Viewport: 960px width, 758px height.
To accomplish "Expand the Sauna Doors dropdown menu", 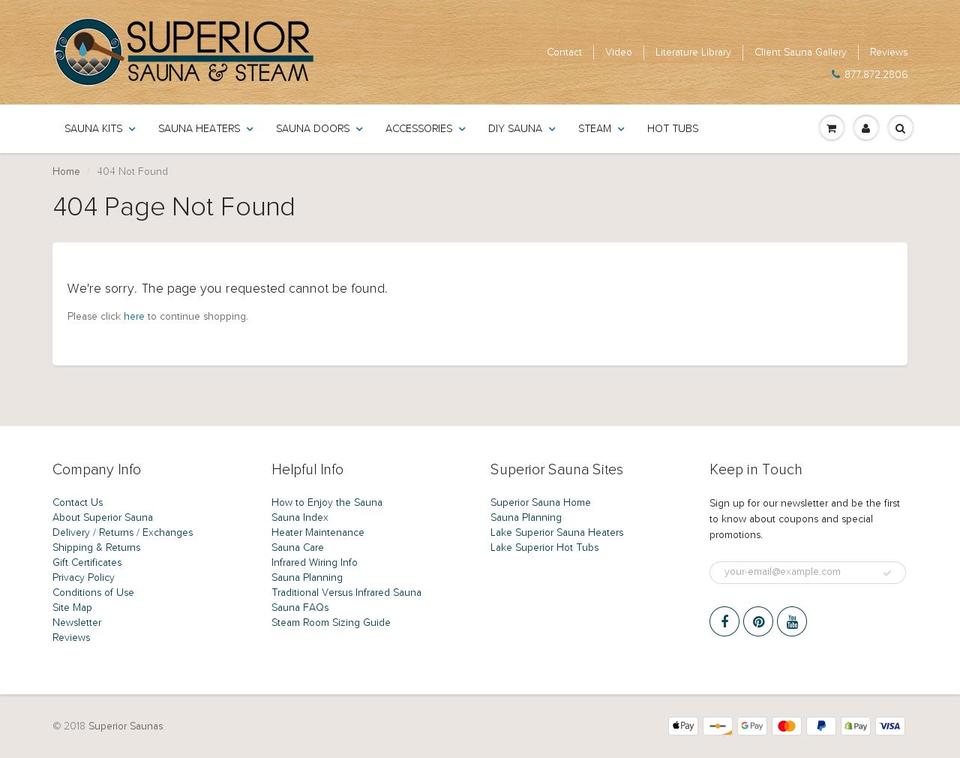I will tap(319, 129).
